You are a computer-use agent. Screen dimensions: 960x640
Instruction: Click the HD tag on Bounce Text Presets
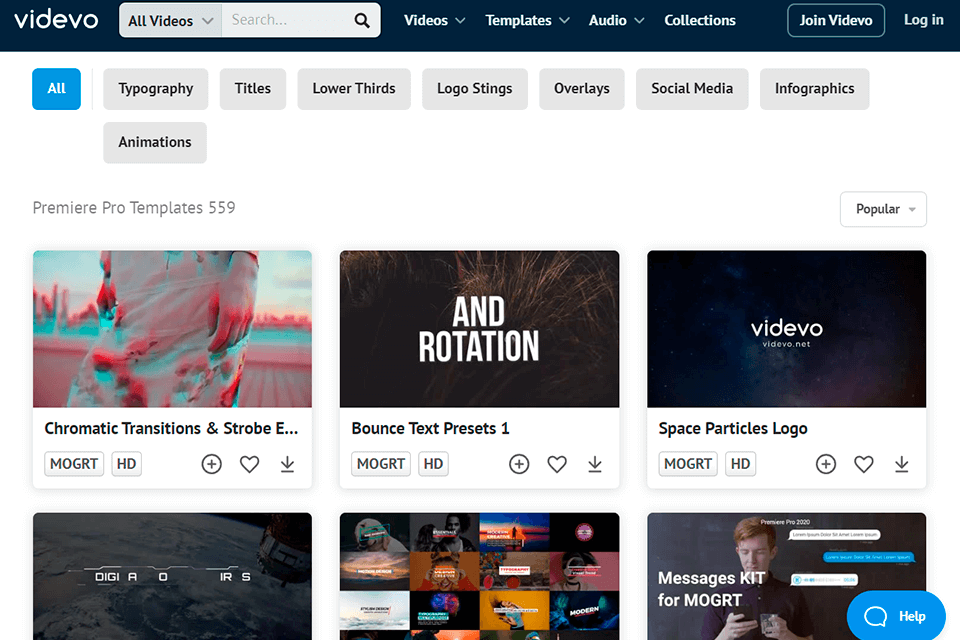[433, 464]
